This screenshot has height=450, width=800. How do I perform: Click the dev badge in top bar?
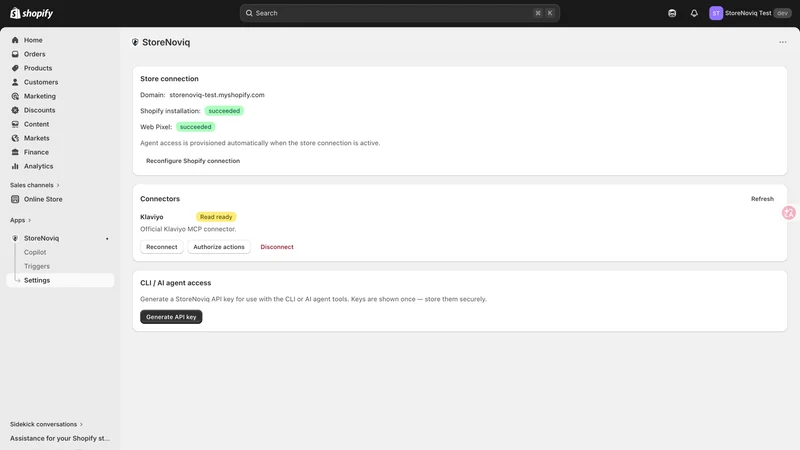pos(782,13)
